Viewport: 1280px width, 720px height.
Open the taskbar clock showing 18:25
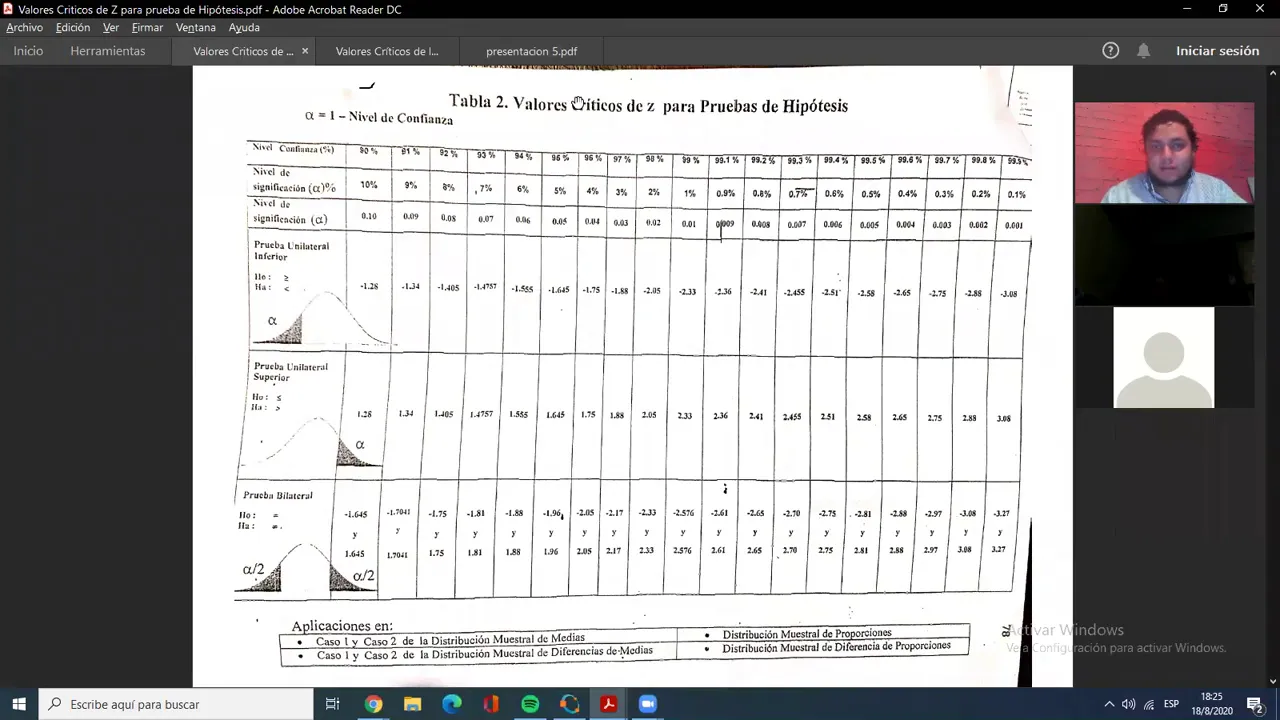point(1211,704)
